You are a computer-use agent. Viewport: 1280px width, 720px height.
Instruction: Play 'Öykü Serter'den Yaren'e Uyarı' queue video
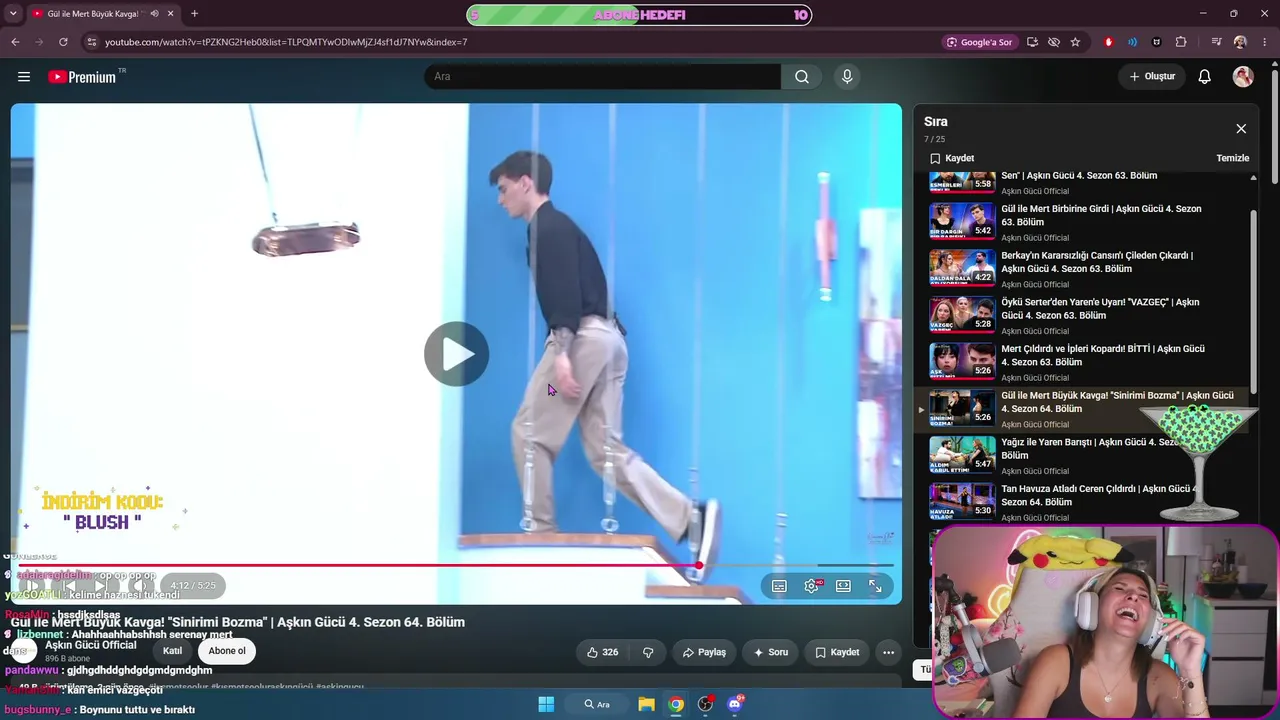[1085, 316]
